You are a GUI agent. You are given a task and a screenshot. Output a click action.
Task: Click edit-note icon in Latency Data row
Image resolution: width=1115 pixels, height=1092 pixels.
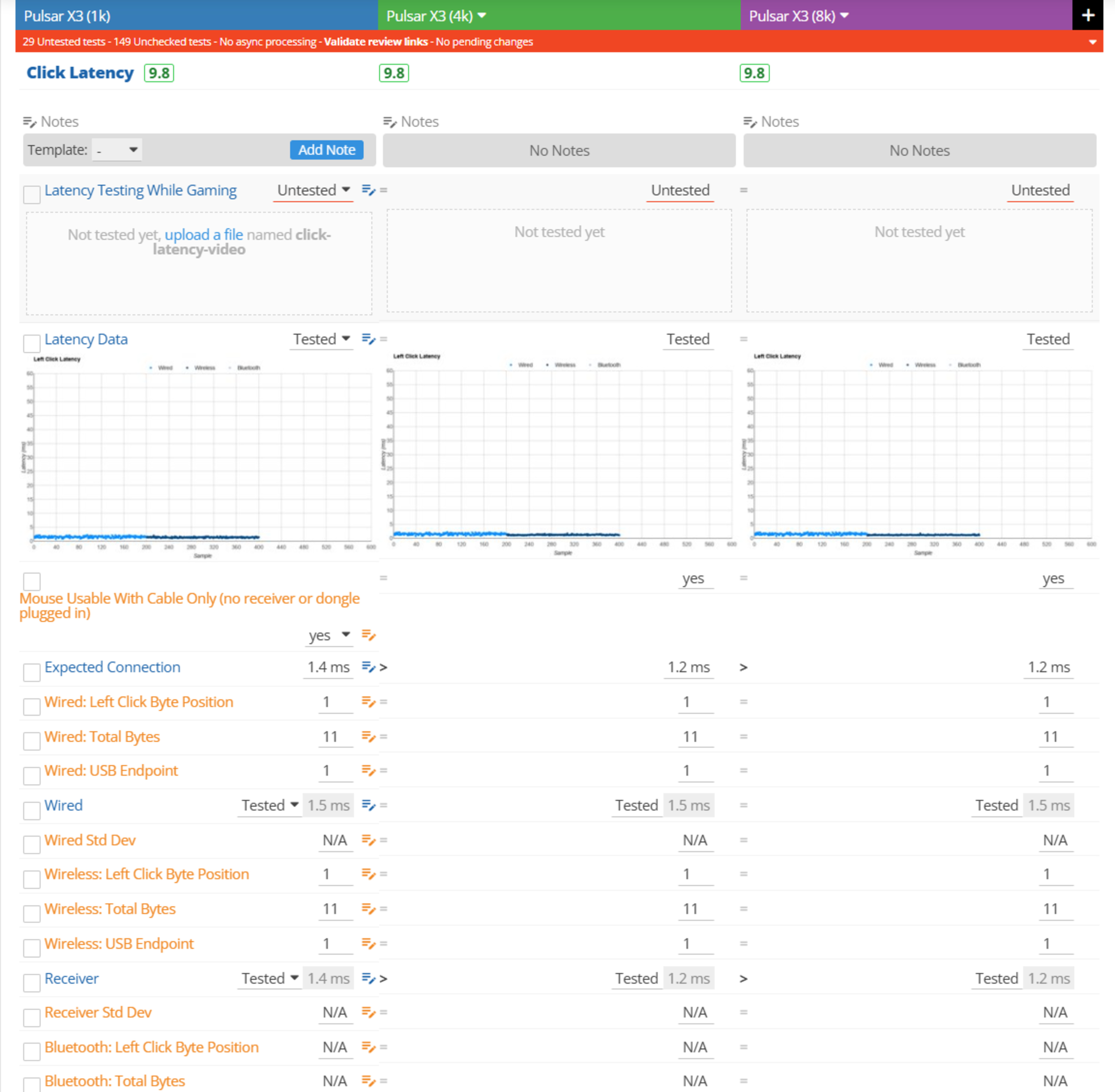pyautogui.click(x=368, y=339)
